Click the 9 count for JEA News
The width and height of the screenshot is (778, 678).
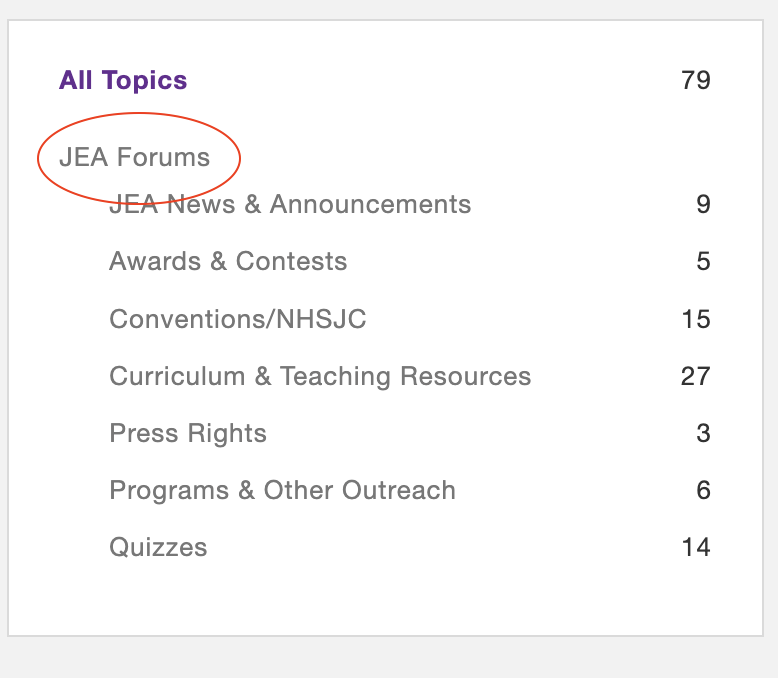coord(703,205)
